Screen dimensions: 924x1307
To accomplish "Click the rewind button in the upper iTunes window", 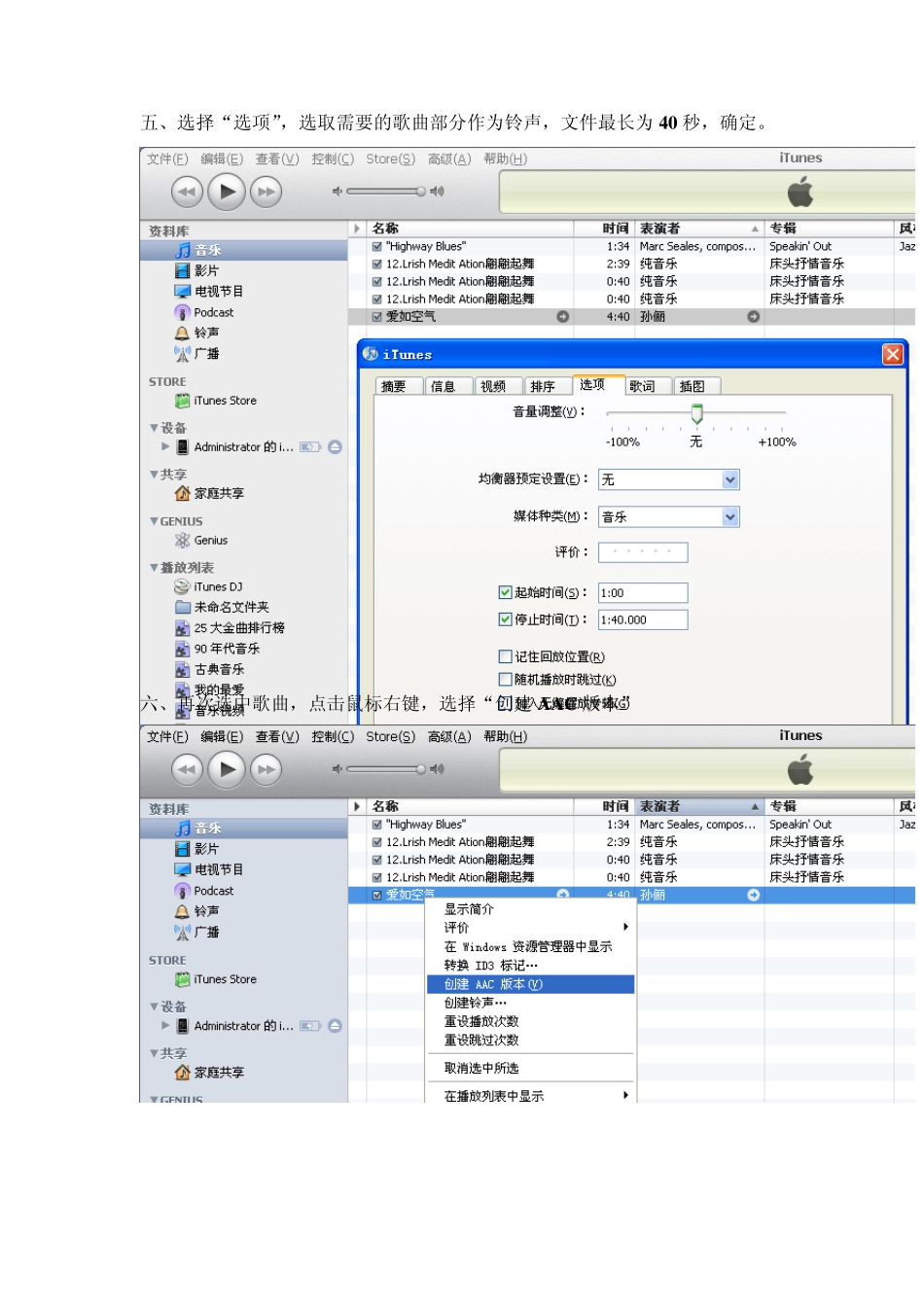I will pyautogui.click(x=187, y=192).
